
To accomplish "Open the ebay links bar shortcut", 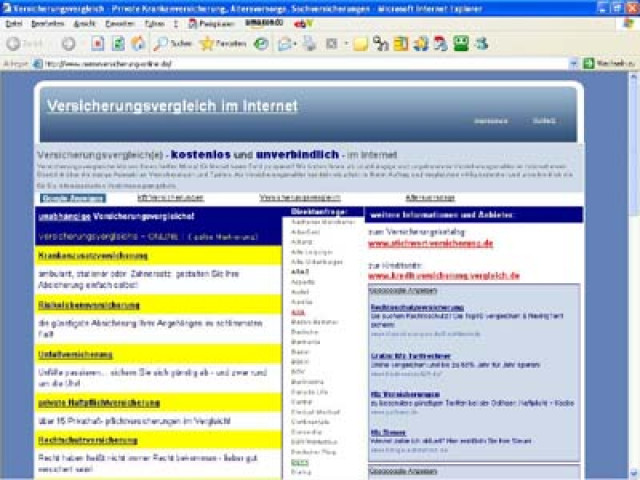I will [303, 24].
